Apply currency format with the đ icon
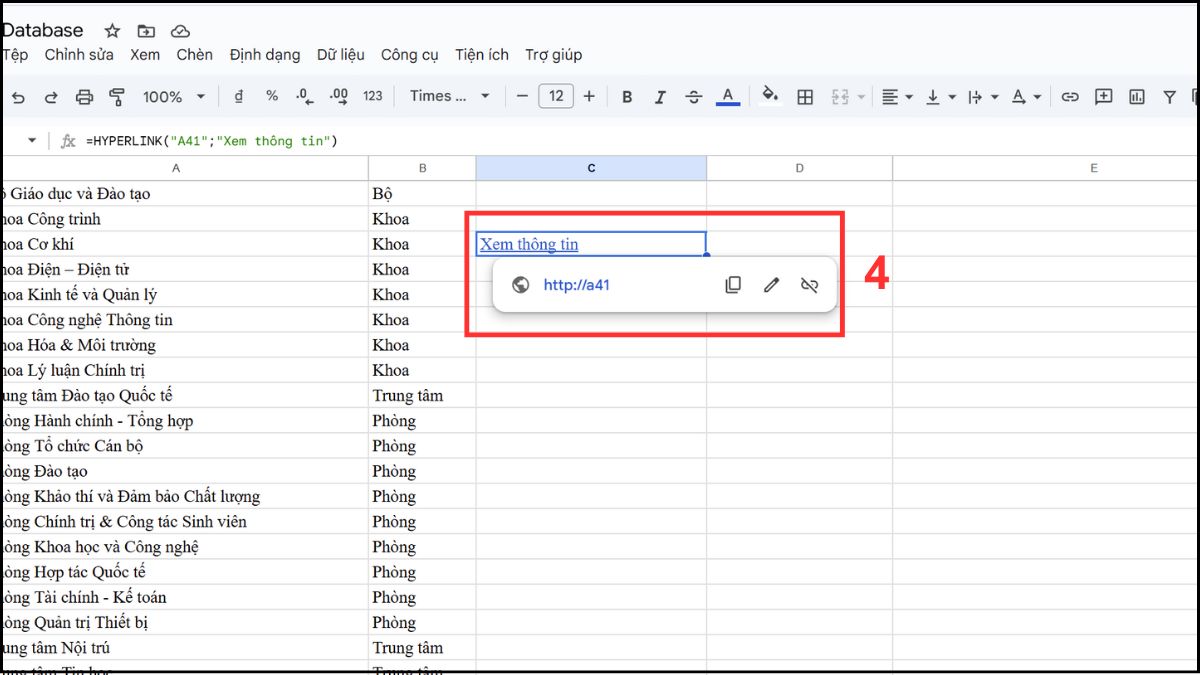 pyautogui.click(x=238, y=96)
